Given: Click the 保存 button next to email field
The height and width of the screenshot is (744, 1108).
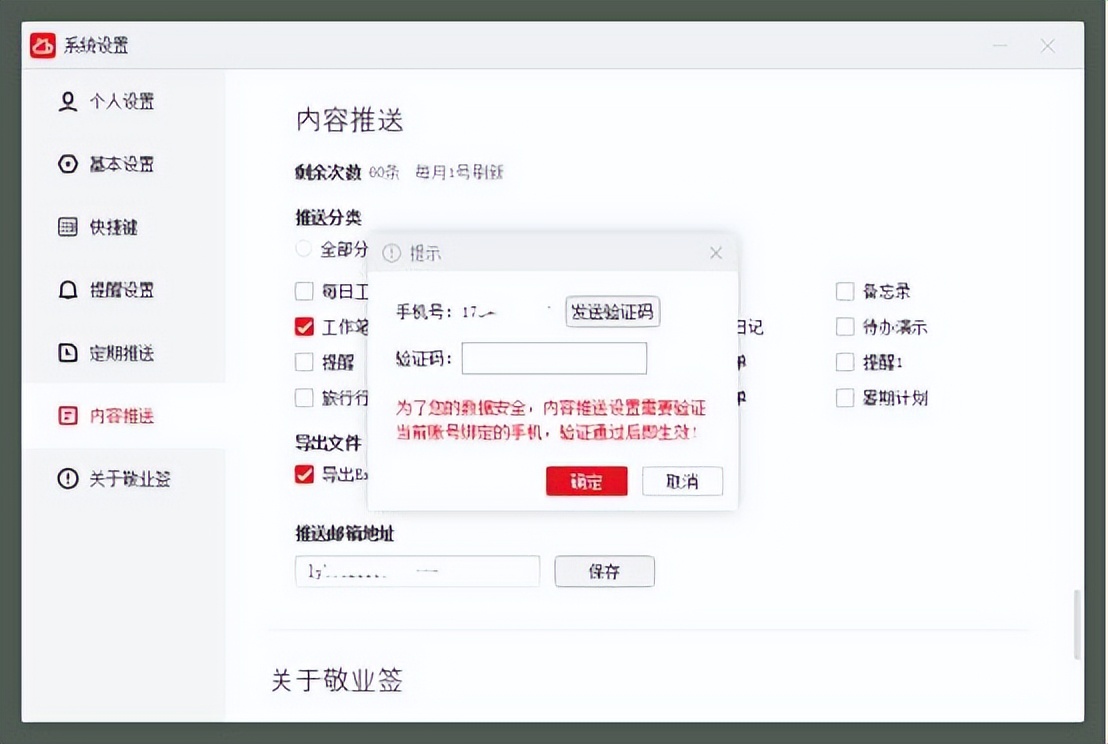Looking at the screenshot, I should click(x=604, y=571).
